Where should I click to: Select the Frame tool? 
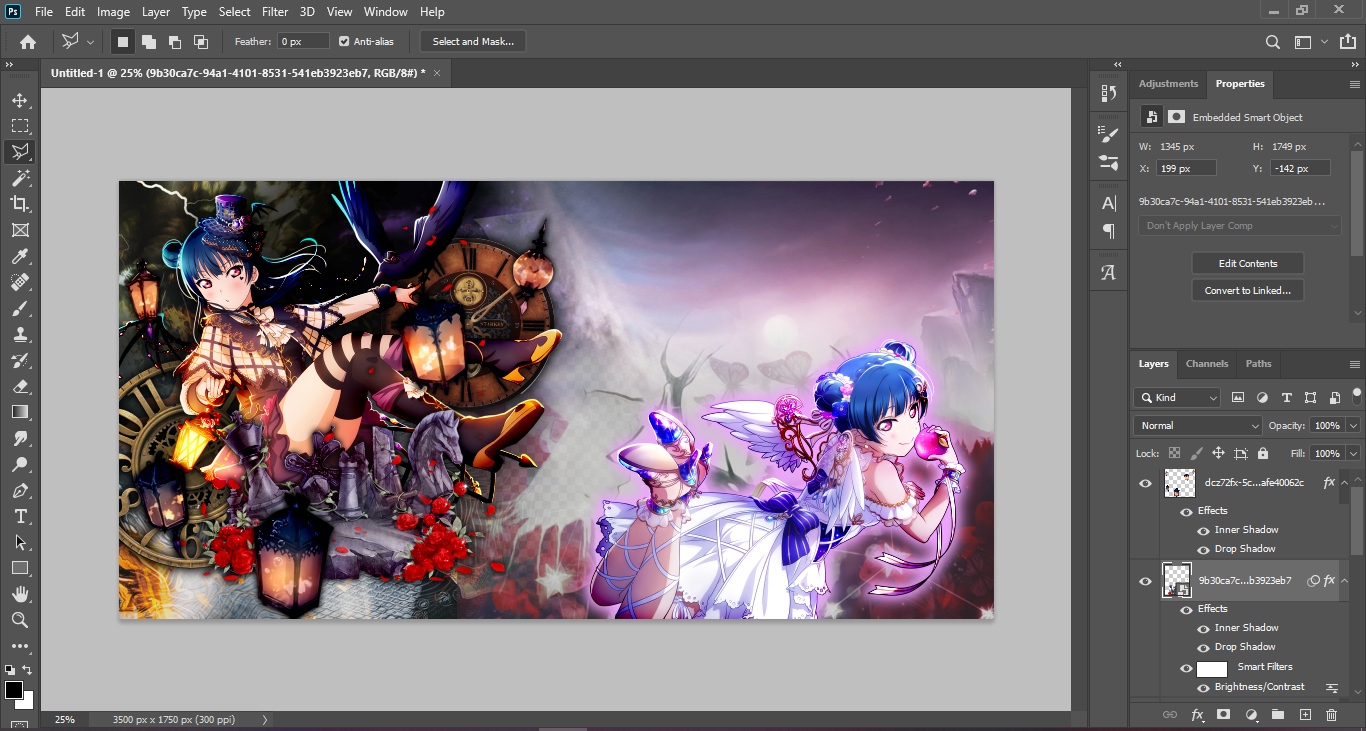pos(19,230)
